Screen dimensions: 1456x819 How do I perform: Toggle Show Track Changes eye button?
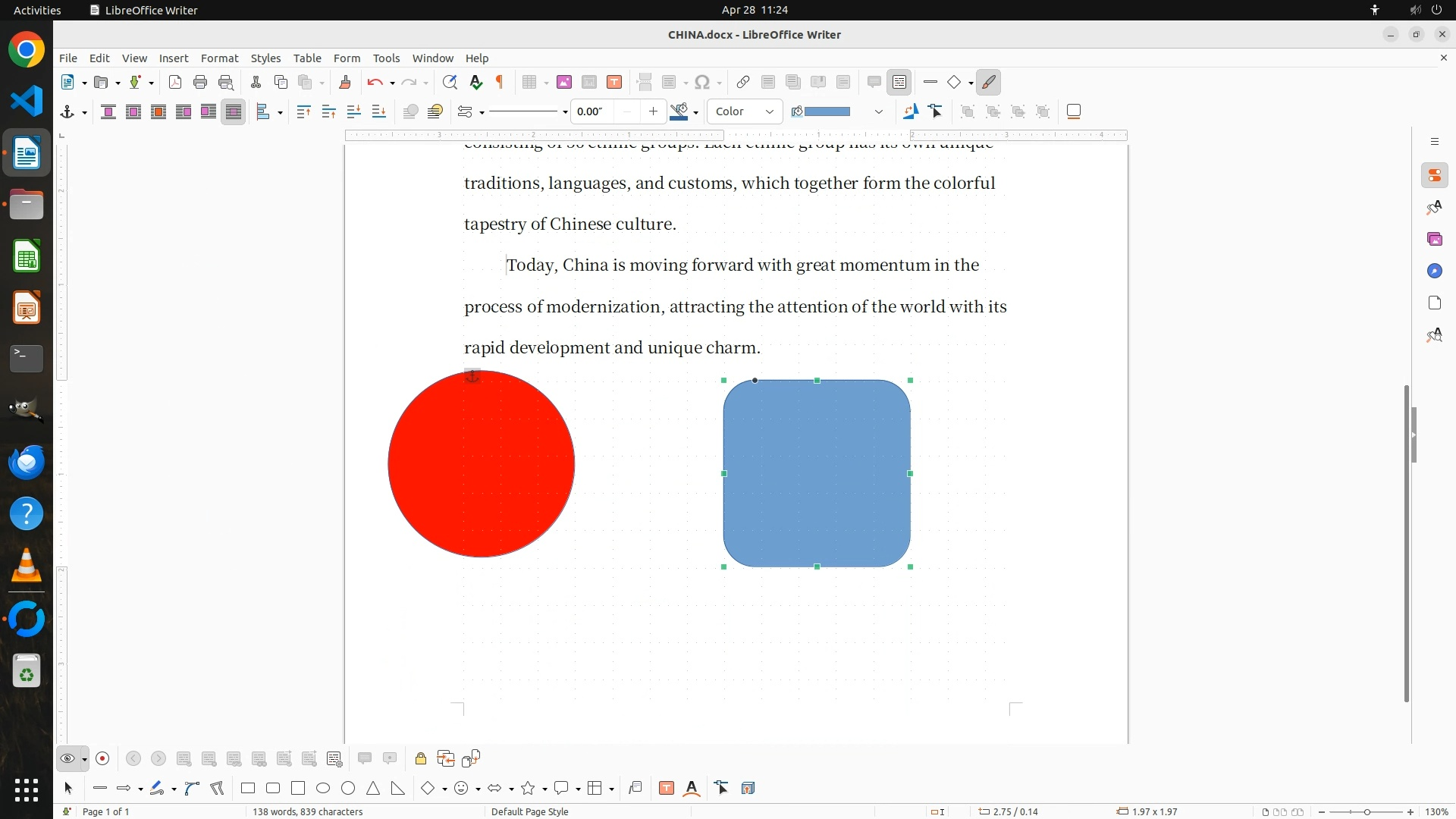click(x=67, y=759)
